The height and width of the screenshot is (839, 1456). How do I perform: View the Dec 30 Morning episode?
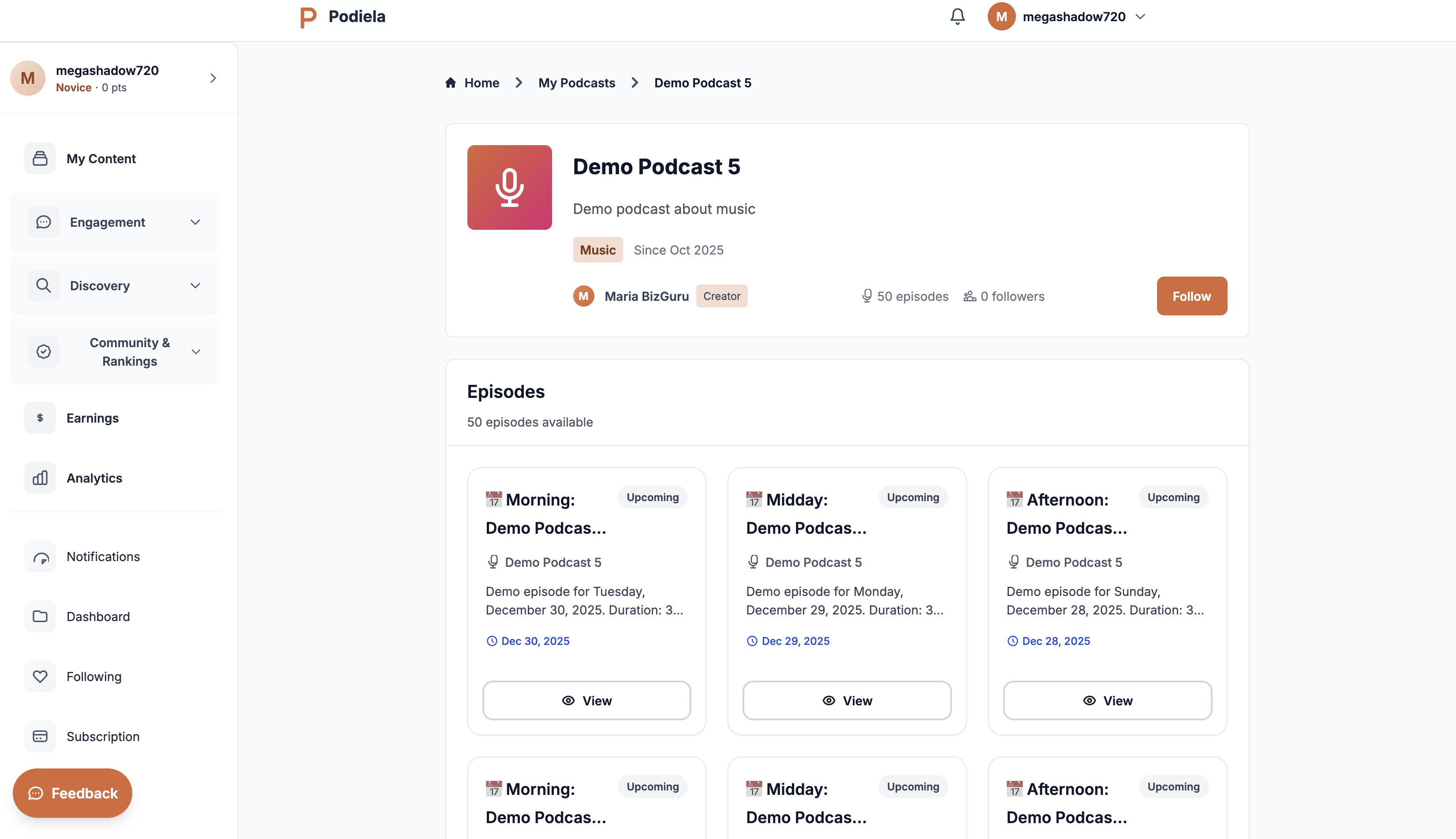[586, 700]
